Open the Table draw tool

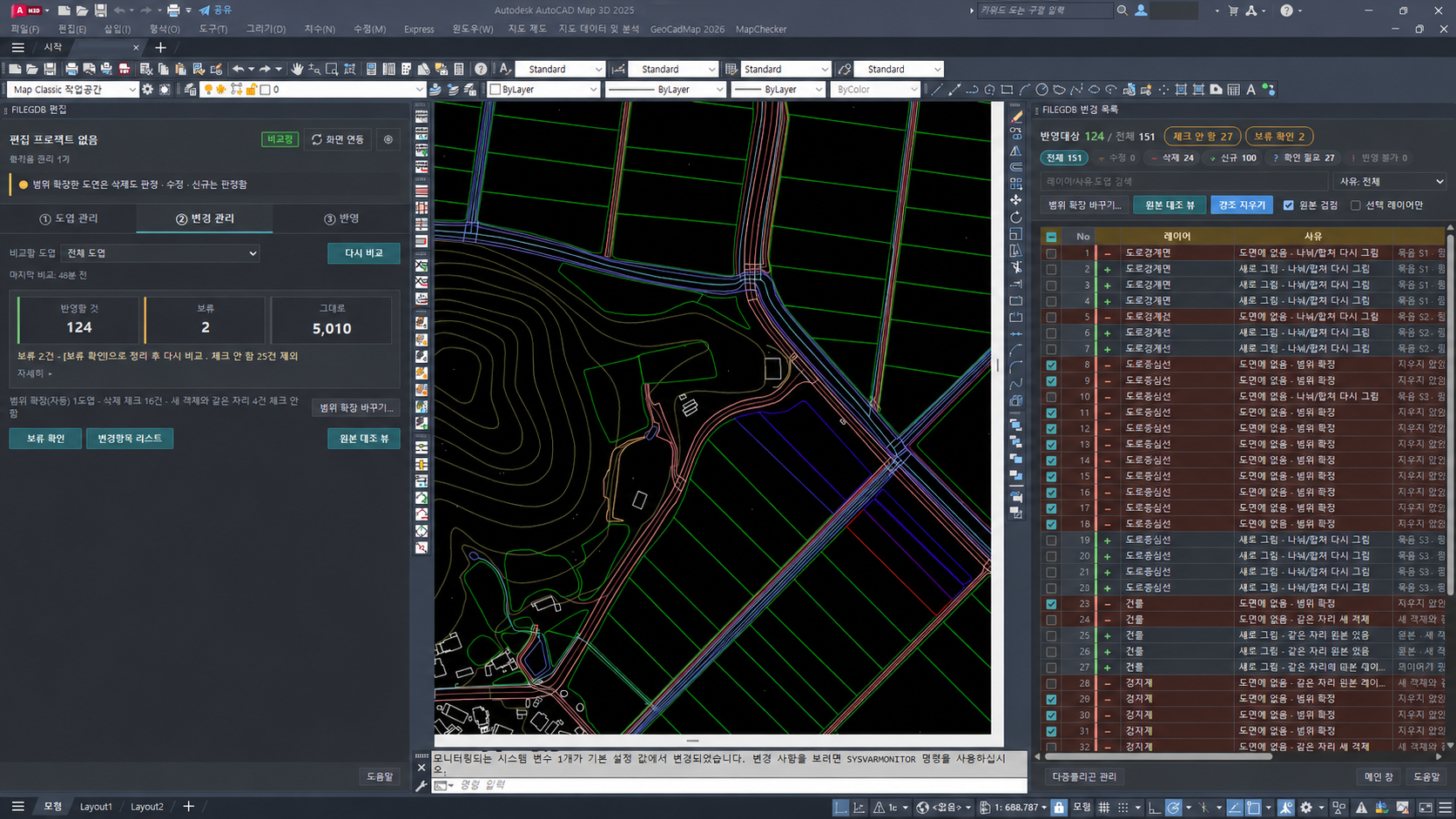[1233, 90]
